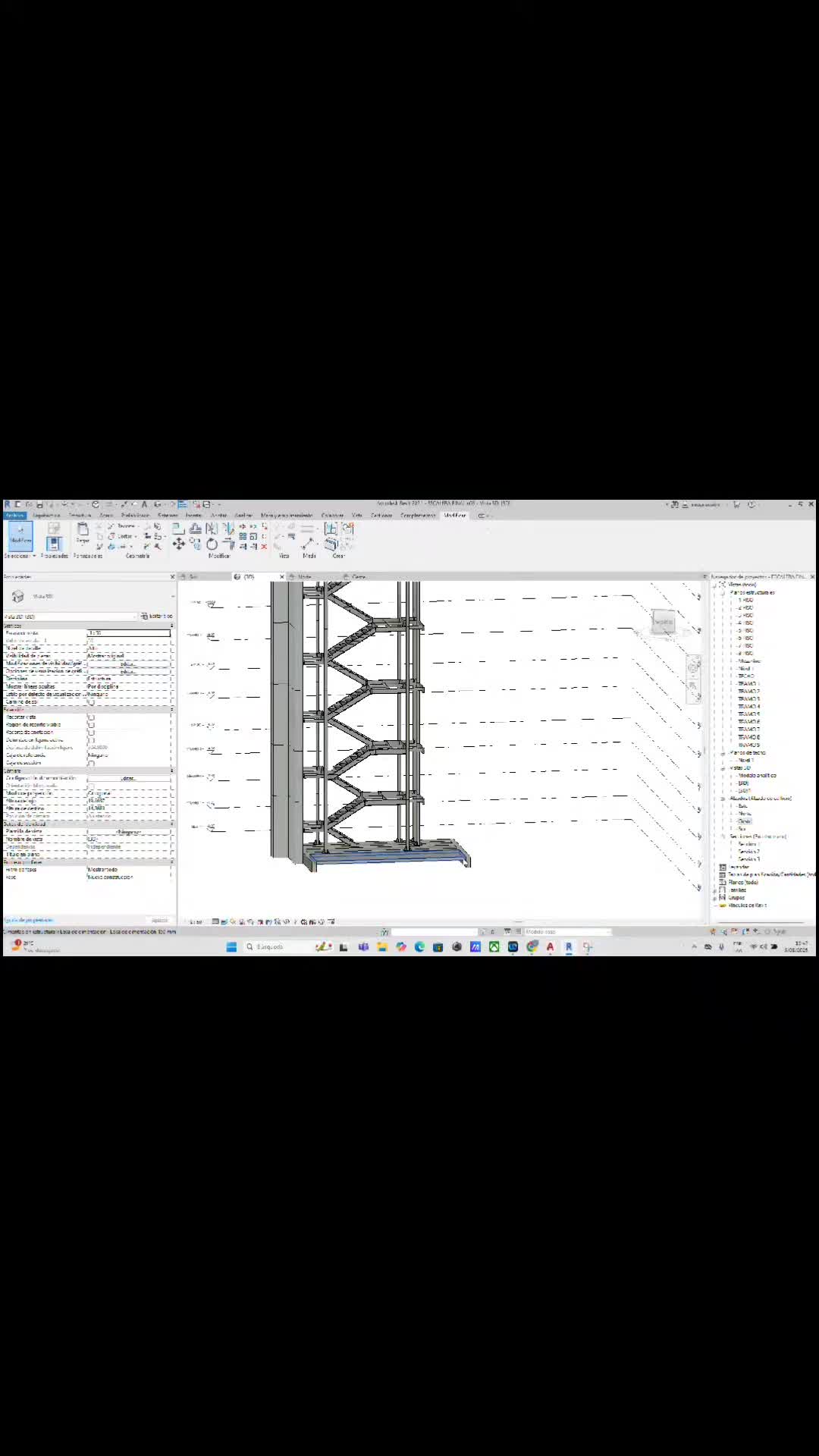Screen dimensions: 819x1456
Task: Select TRAMO 4 in project browser
Action: point(748,707)
